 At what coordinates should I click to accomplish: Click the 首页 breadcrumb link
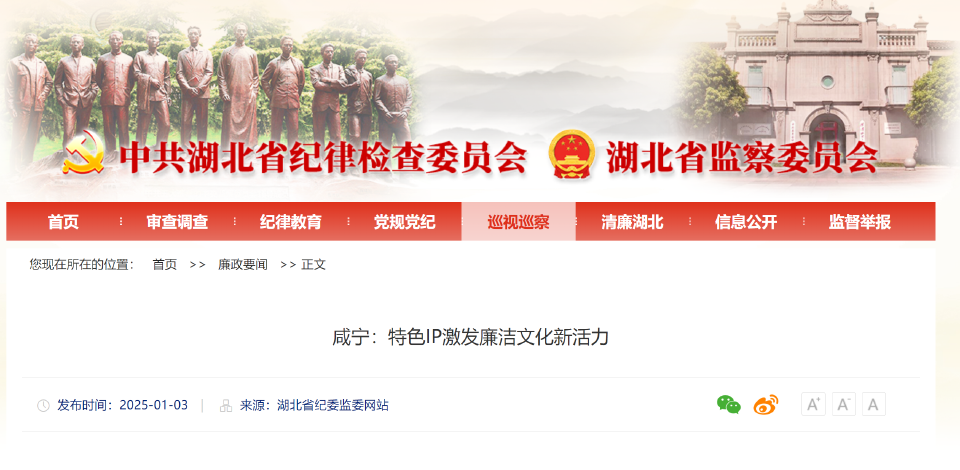pyautogui.click(x=165, y=265)
